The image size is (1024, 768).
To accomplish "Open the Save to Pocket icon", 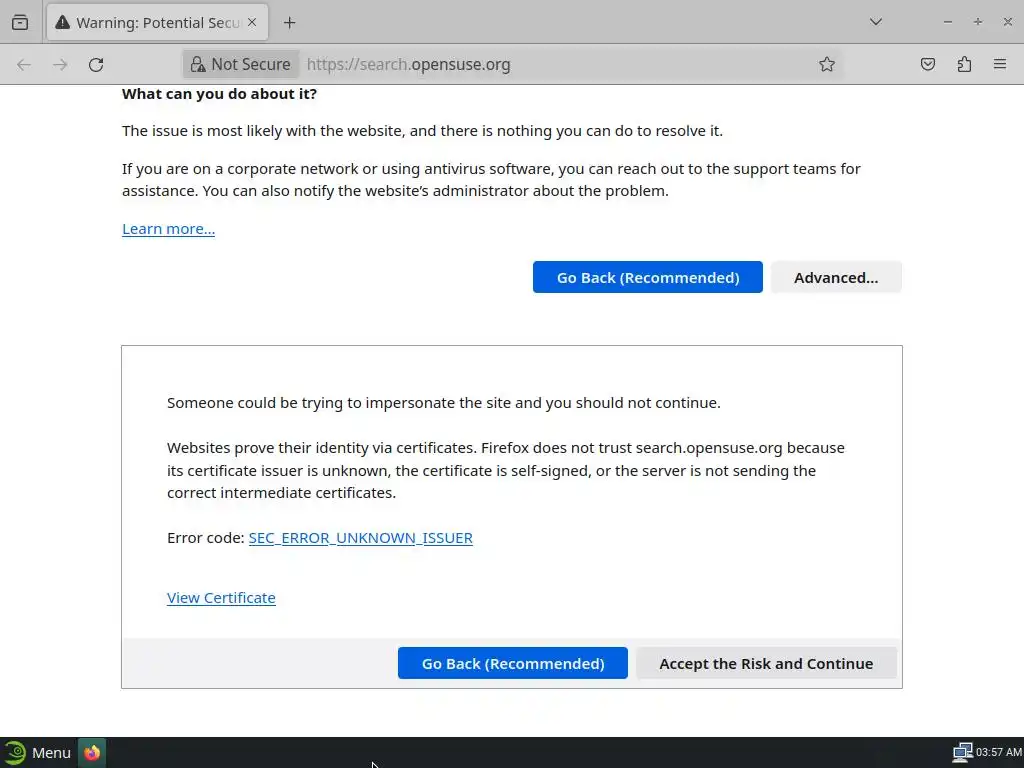I will tap(928, 64).
